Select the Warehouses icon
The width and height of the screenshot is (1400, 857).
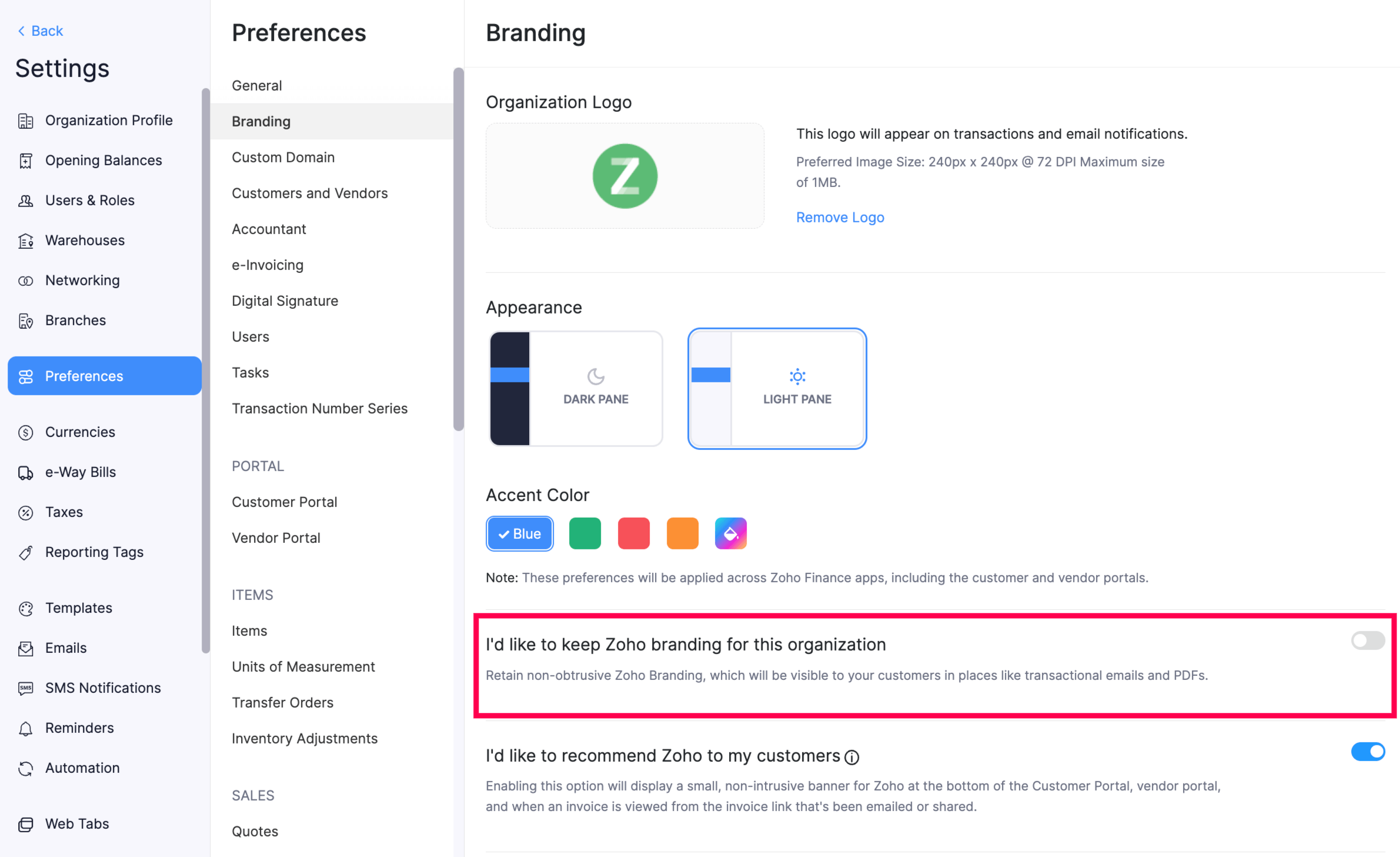[26, 240]
